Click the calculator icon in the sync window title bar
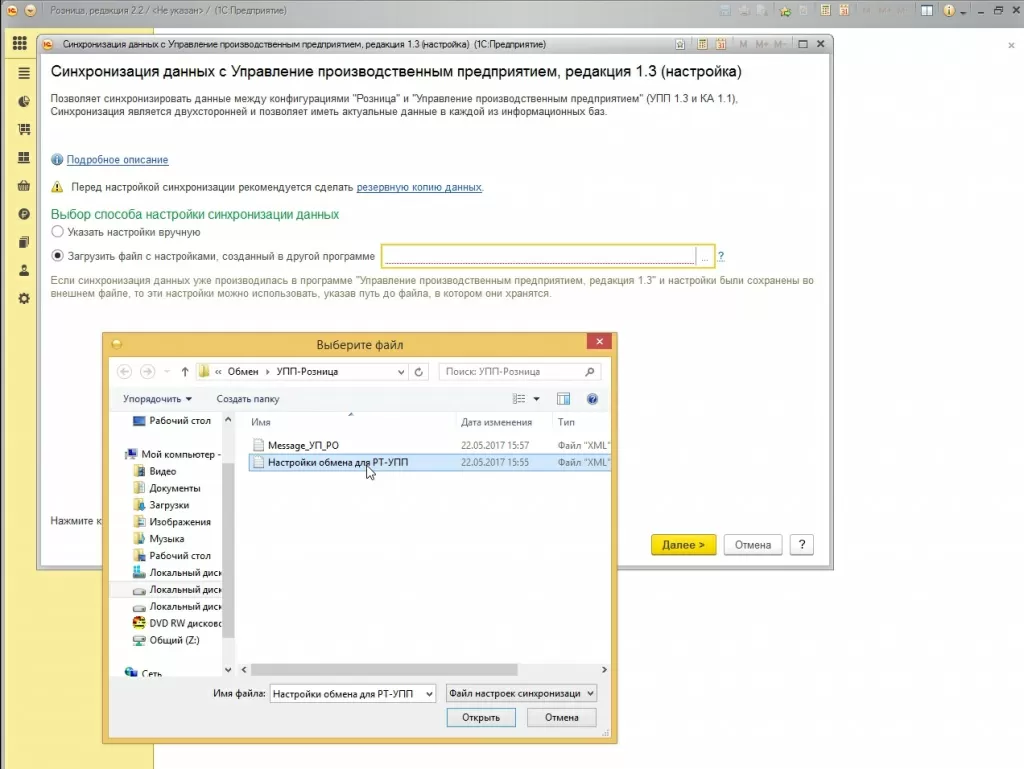Image resolution: width=1024 pixels, height=769 pixels. click(x=702, y=44)
